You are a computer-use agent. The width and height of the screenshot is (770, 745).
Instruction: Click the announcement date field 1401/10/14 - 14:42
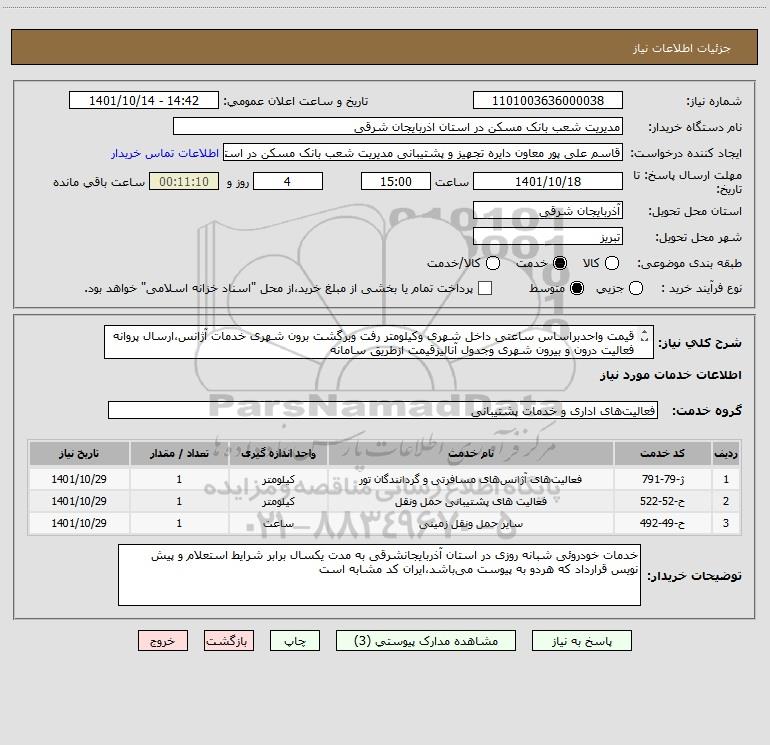144,101
